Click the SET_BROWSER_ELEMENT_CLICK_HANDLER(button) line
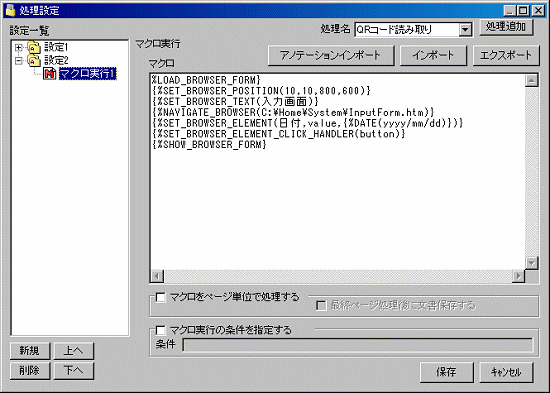The image size is (550, 393). coord(279,134)
